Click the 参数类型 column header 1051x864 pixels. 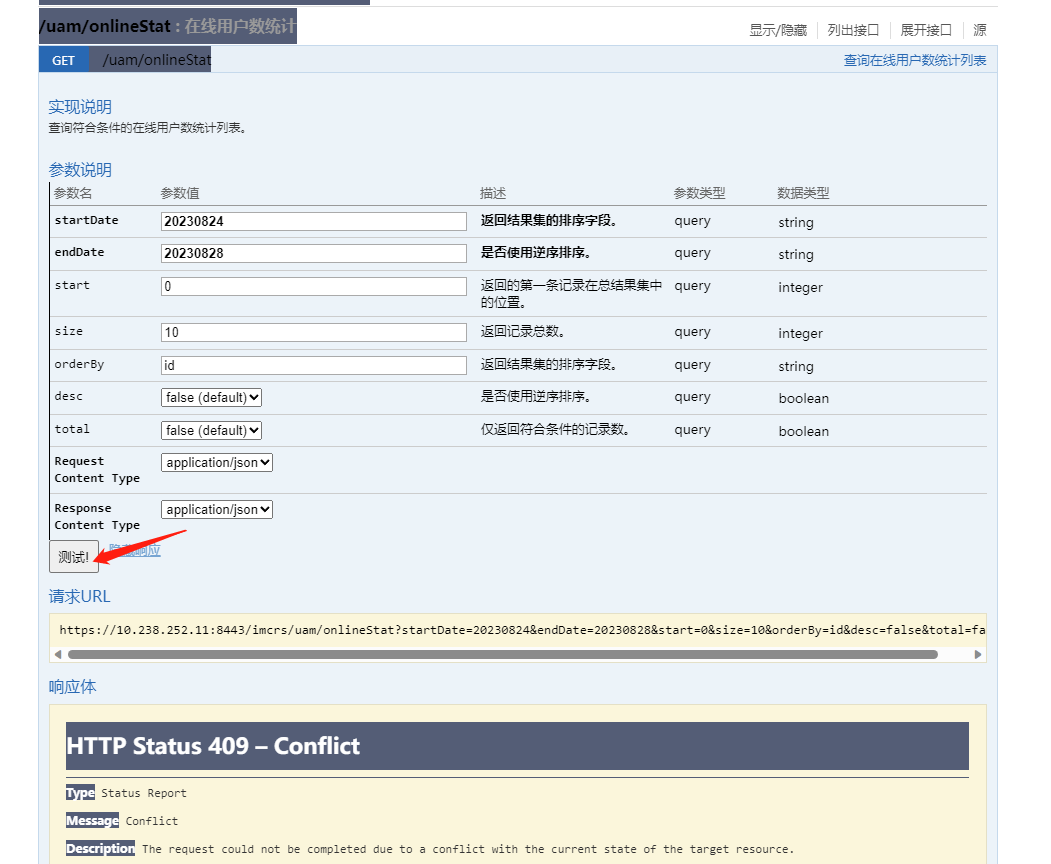coord(699,193)
